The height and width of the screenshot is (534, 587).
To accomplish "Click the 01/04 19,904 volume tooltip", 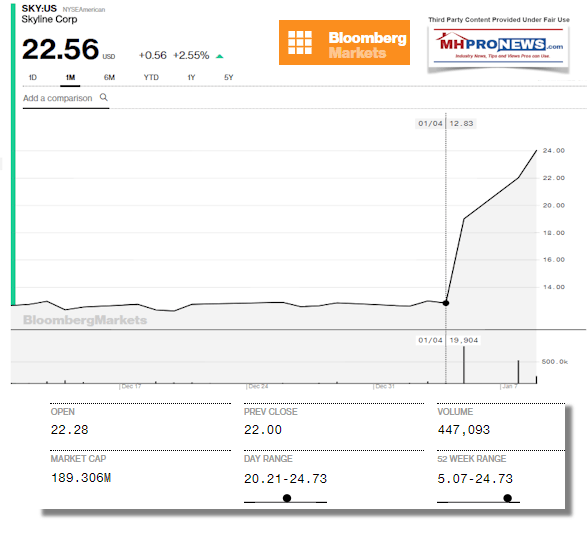I will click(448, 340).
